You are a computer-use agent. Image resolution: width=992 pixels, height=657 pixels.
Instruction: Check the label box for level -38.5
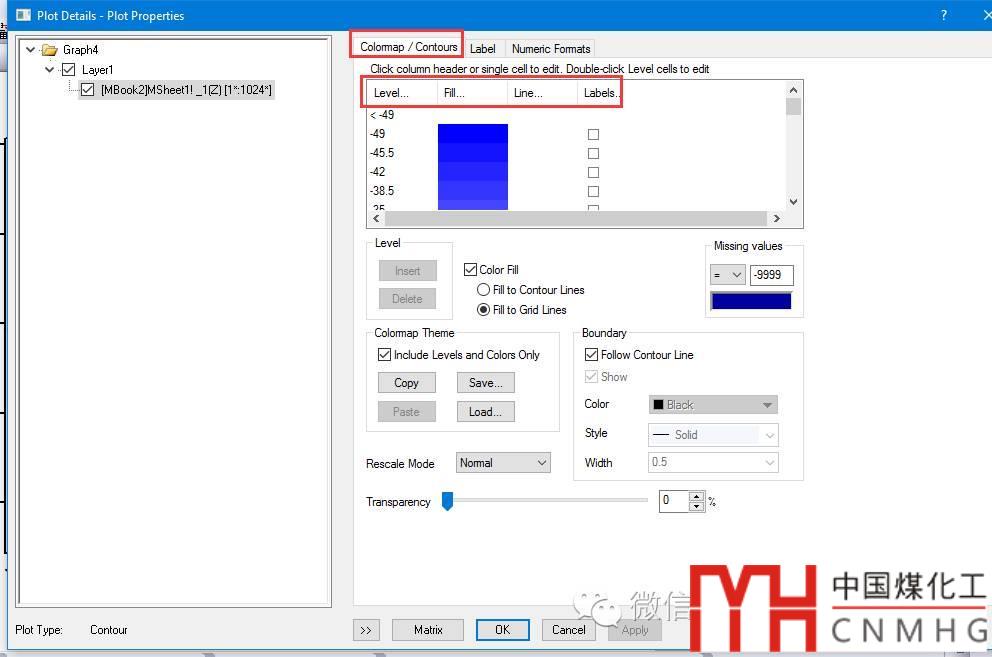click(x=593, y=191)
